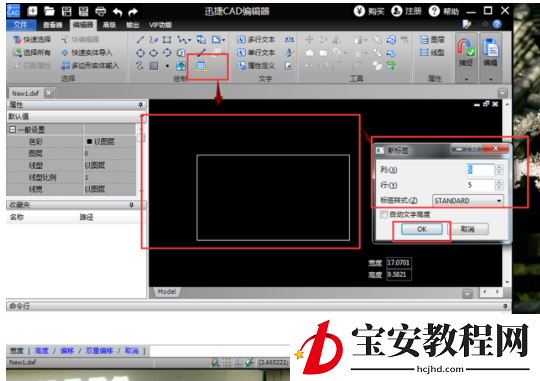
Task: Click the 快速实体导入 tool
Action: tap(87, 53)
